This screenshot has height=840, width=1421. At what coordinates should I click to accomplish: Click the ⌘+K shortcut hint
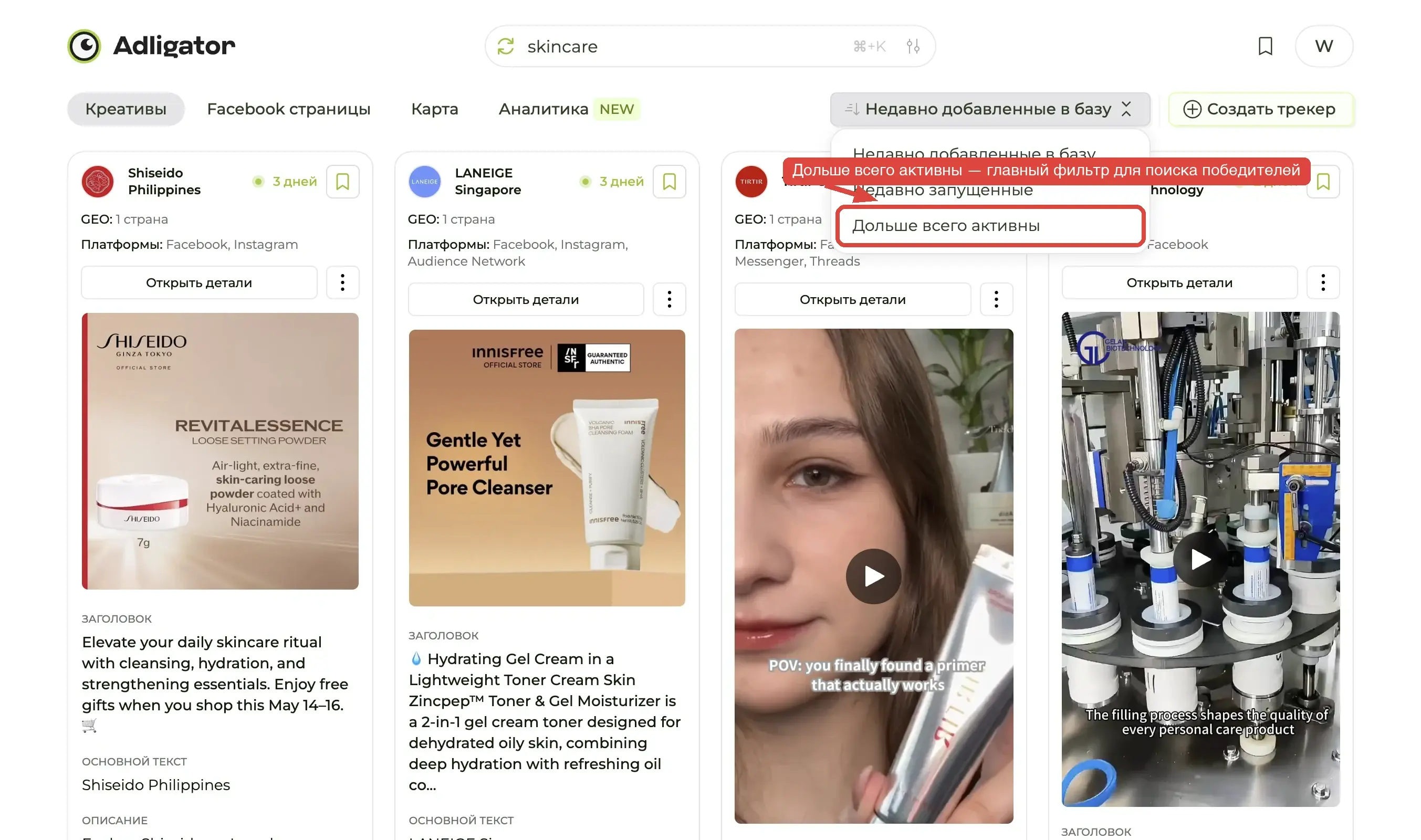point(869,46)
